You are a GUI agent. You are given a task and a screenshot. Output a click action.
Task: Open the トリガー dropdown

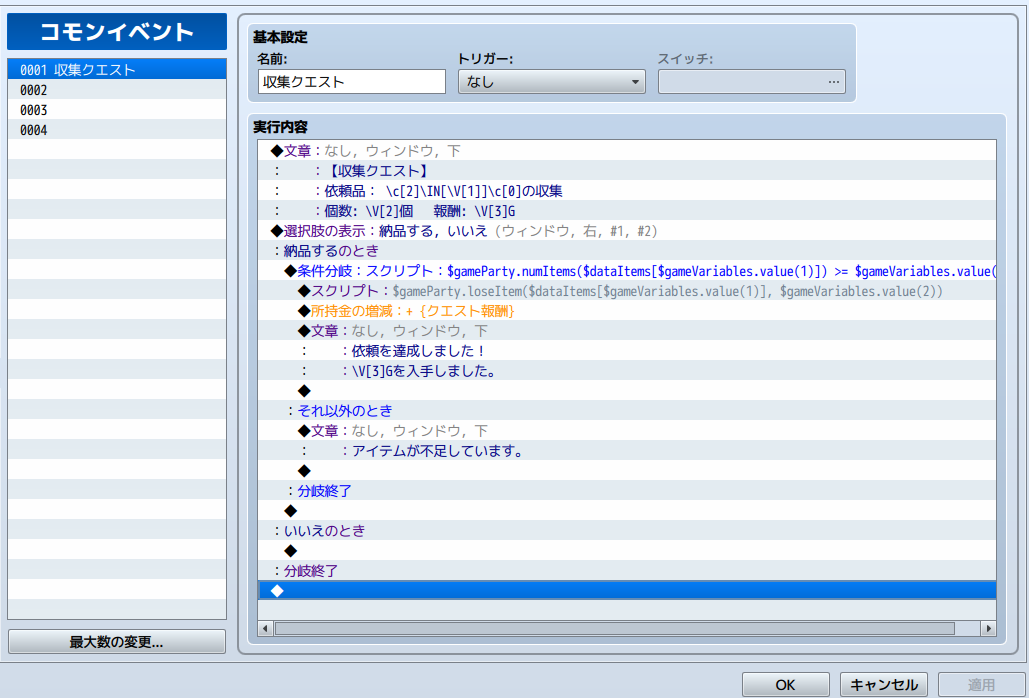[551, 82]
